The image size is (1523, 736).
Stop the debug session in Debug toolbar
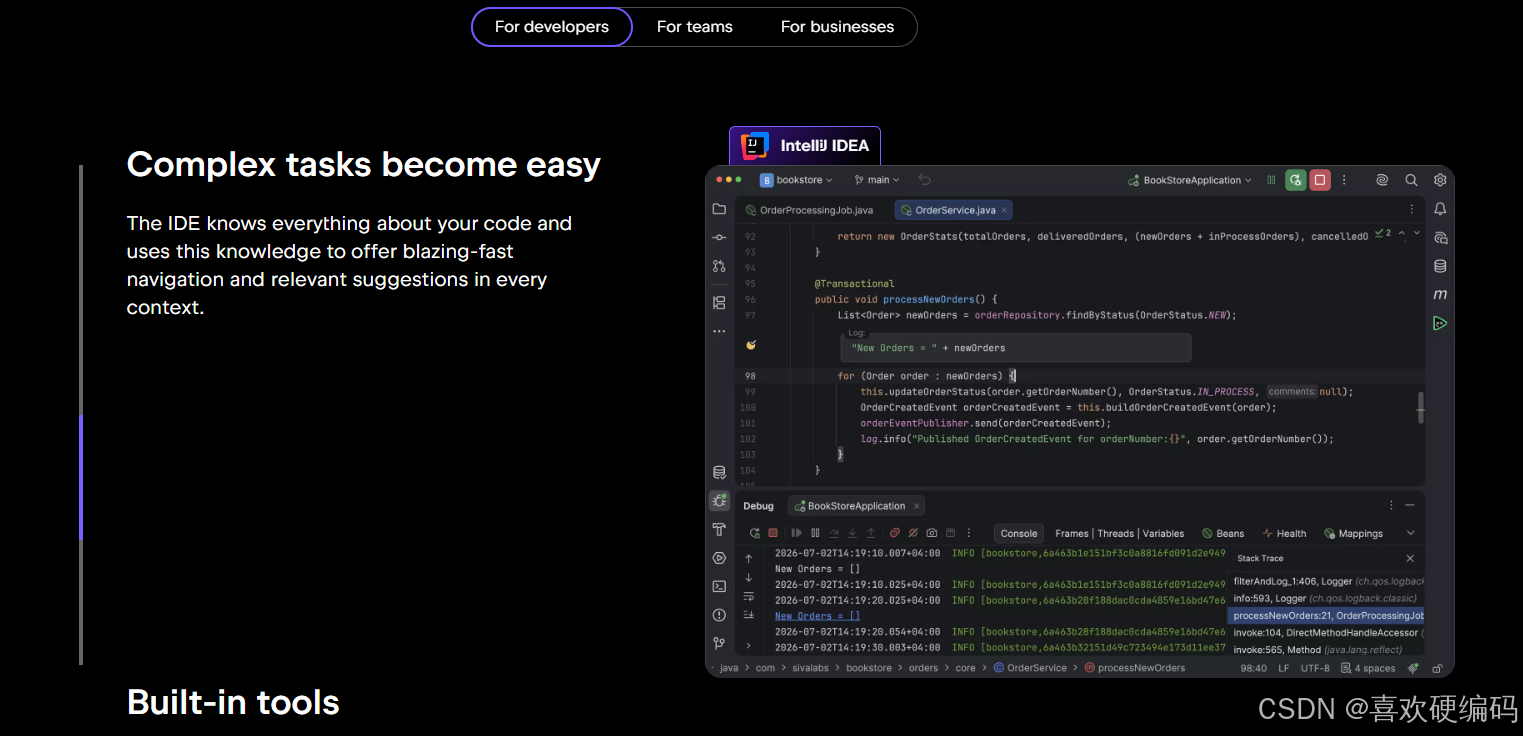point(773,533)
